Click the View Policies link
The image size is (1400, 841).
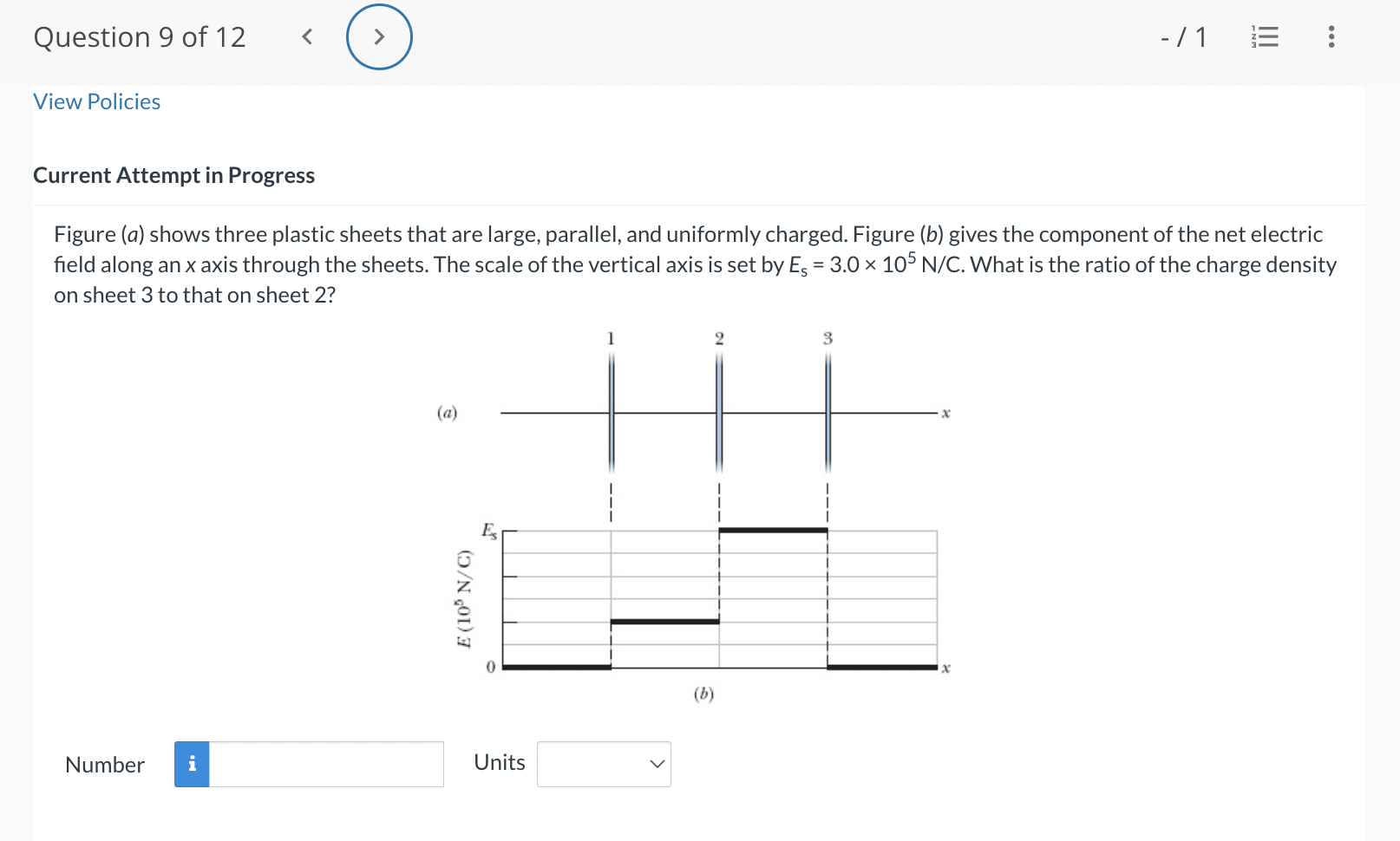96,101
